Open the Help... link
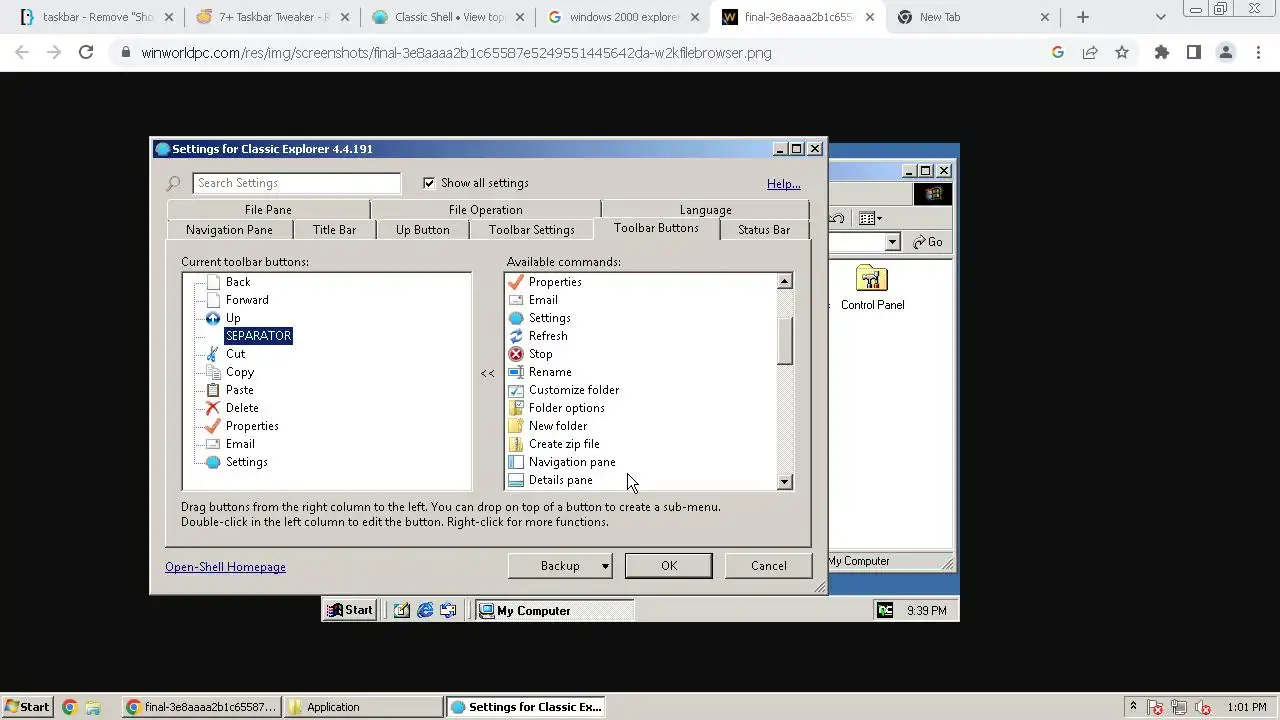The image size is (1280, 720). [783, 184]
